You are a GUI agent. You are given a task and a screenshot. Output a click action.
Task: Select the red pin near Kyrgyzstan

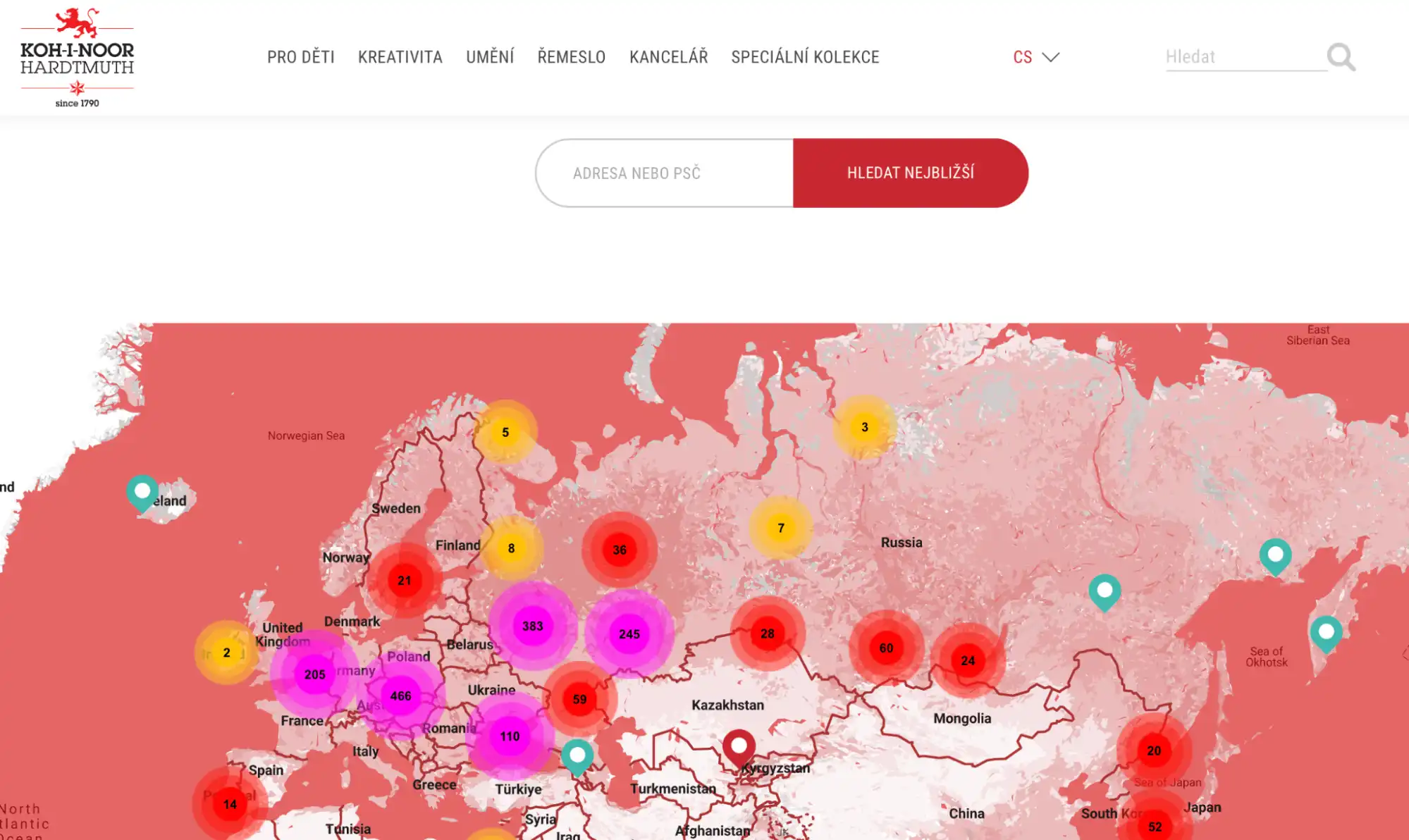coord(739,748)
